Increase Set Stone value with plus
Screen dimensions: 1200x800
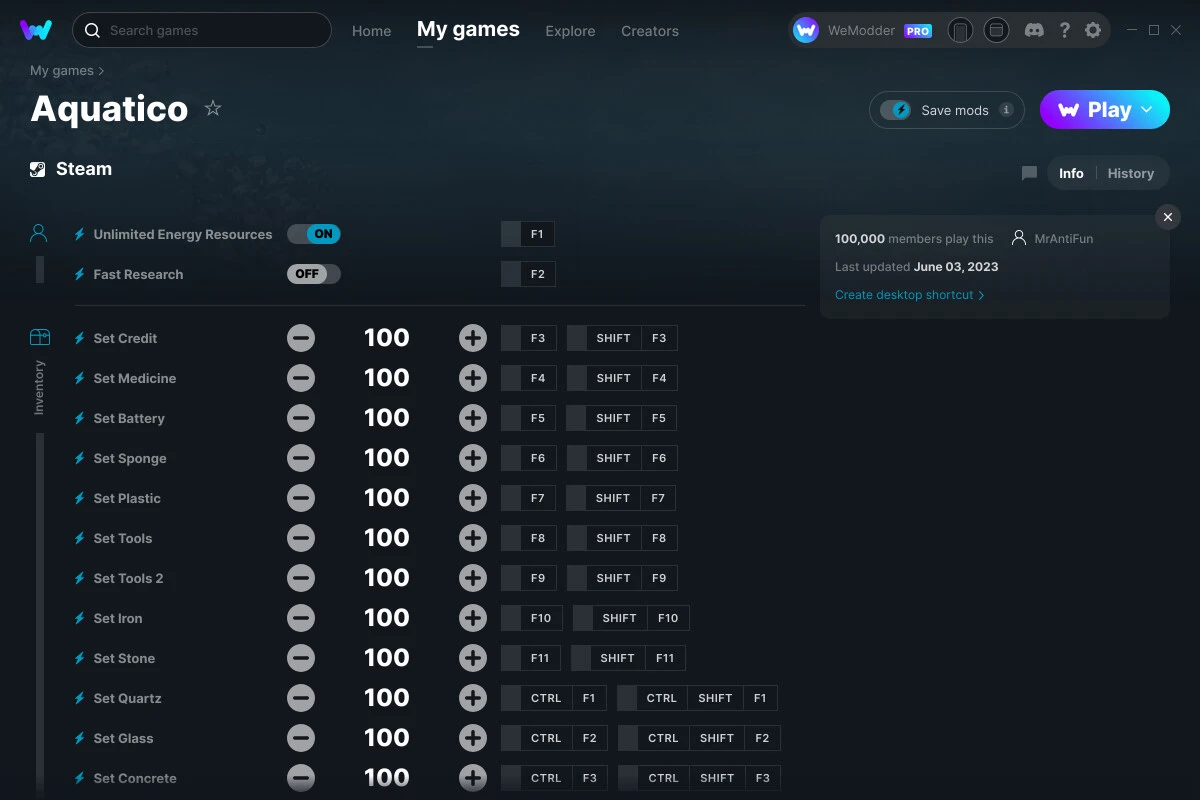473,658
